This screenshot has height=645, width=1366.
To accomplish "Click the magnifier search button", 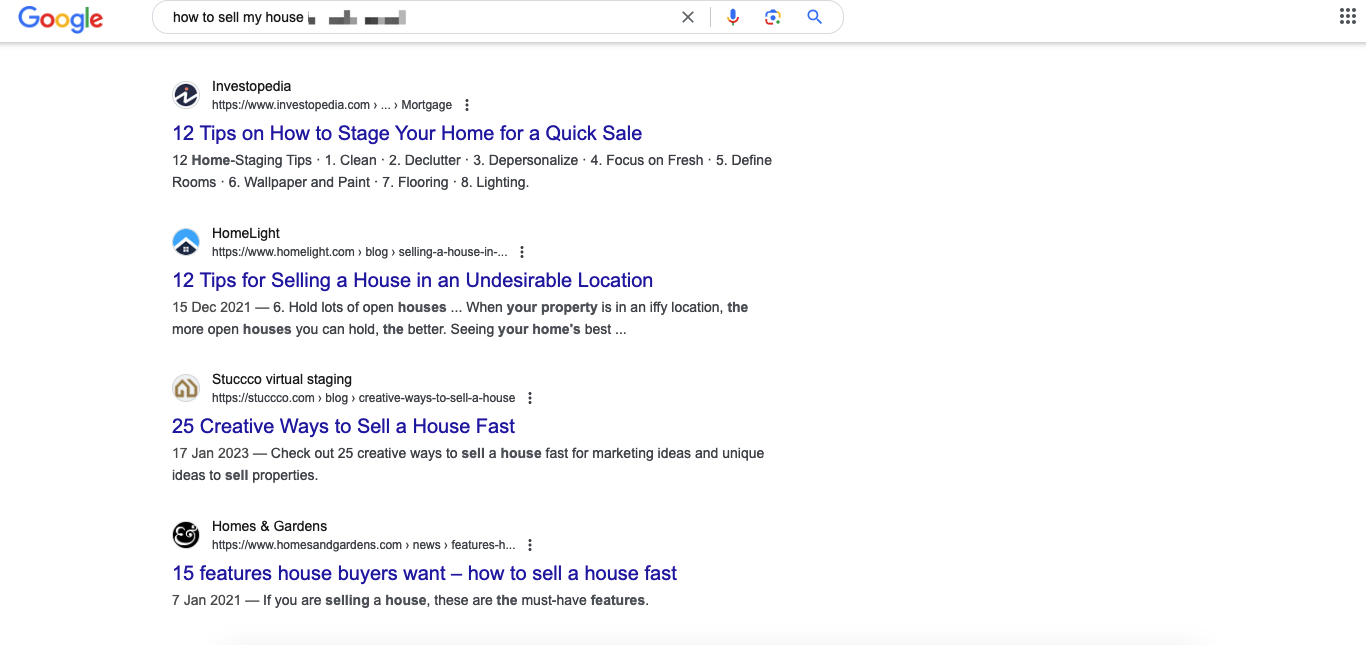I will (814, 17).
